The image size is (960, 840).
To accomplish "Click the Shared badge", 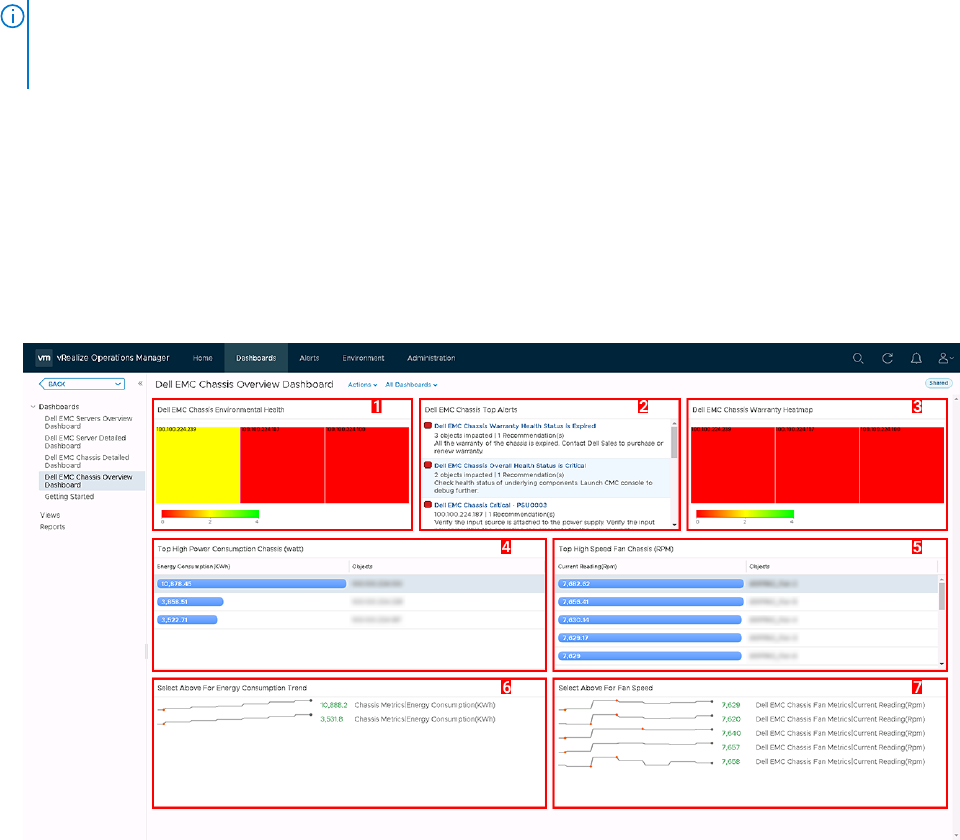I will tap(938, 383).
